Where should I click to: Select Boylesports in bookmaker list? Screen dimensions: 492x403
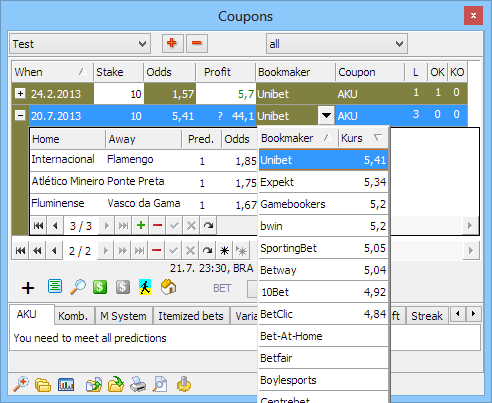pos(323,380)
